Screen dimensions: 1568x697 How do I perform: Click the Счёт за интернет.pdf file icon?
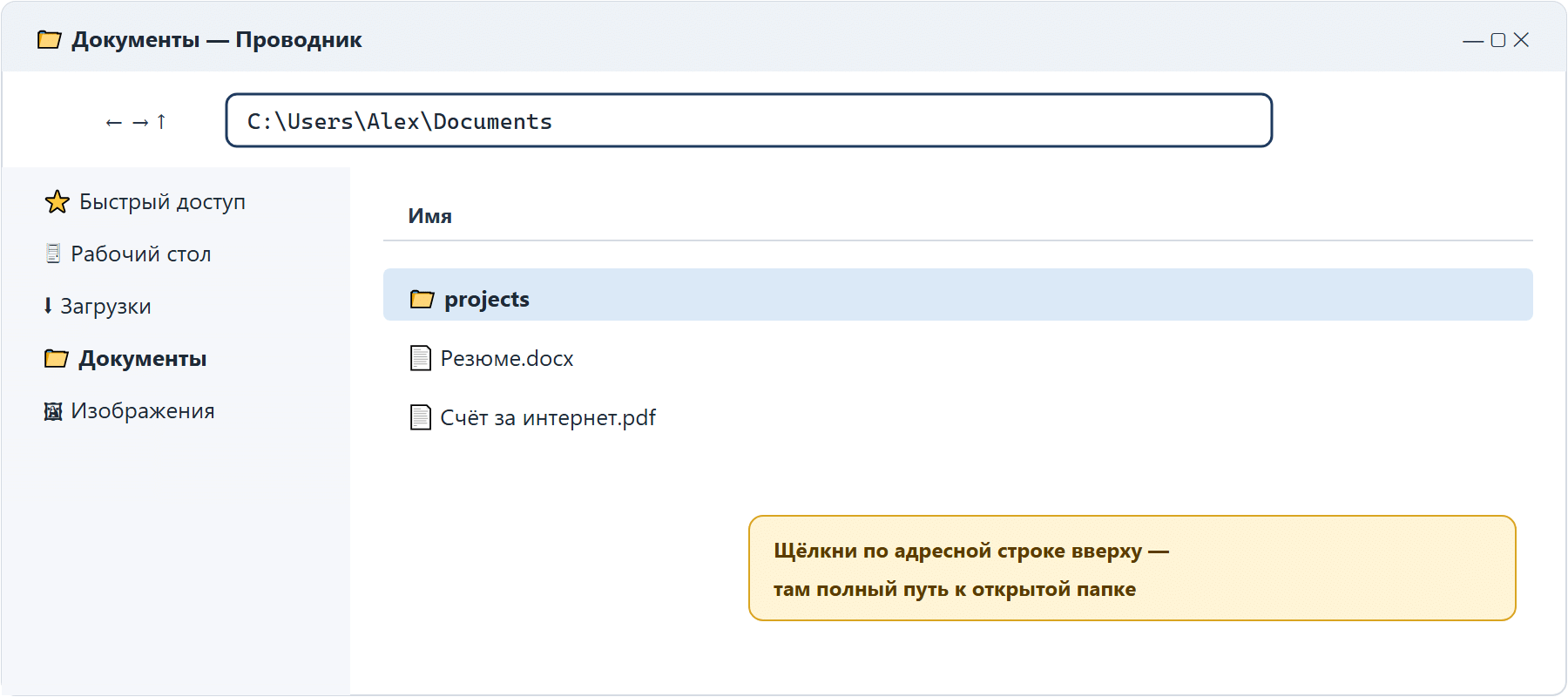(x=421, y=417)
